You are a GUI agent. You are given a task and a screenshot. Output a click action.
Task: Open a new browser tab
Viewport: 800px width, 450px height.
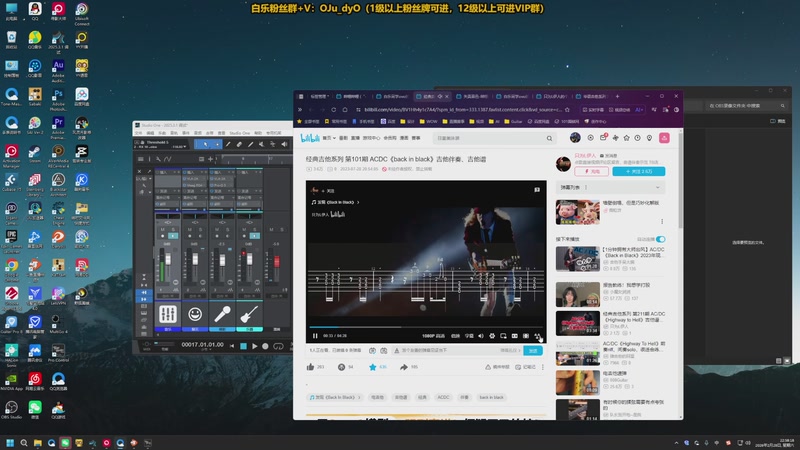click(617, 96)
